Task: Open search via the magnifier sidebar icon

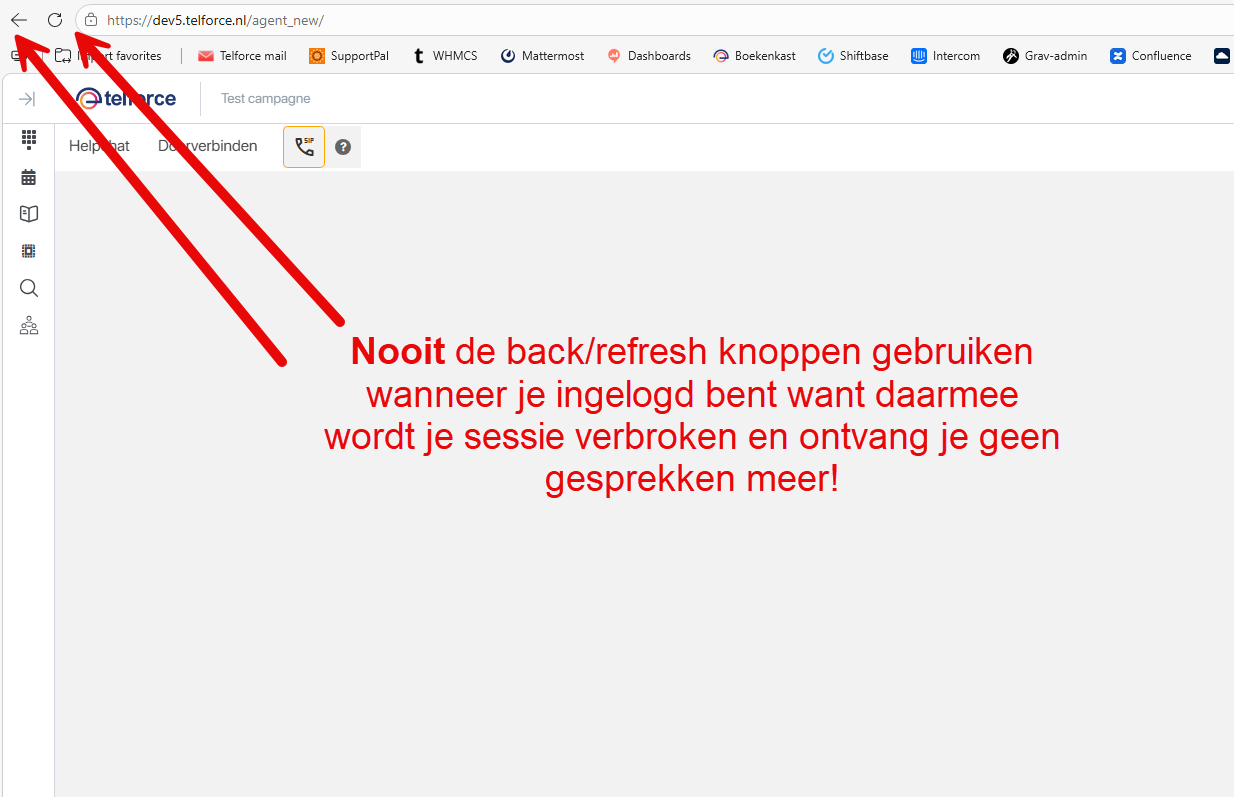Action: click(x=28, y=288)
